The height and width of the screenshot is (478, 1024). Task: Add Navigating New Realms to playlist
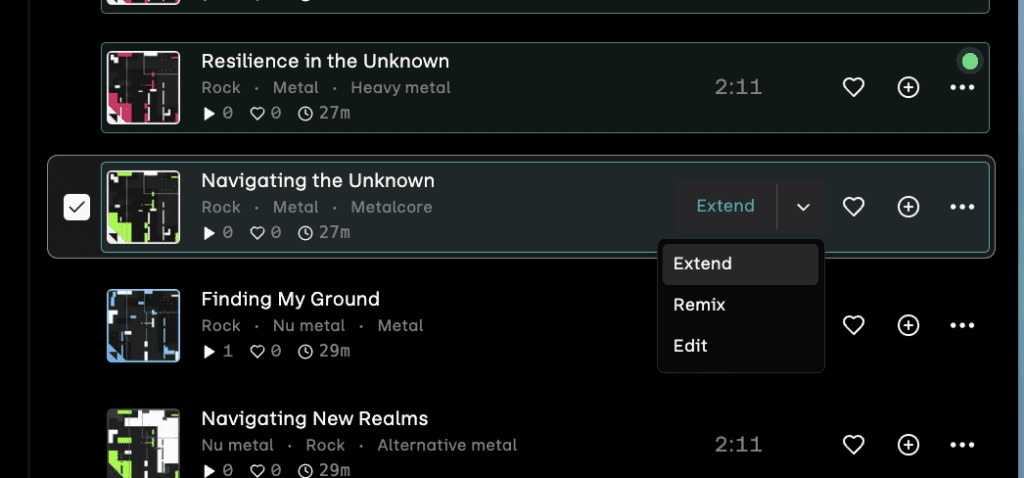(x=908, y=444)
